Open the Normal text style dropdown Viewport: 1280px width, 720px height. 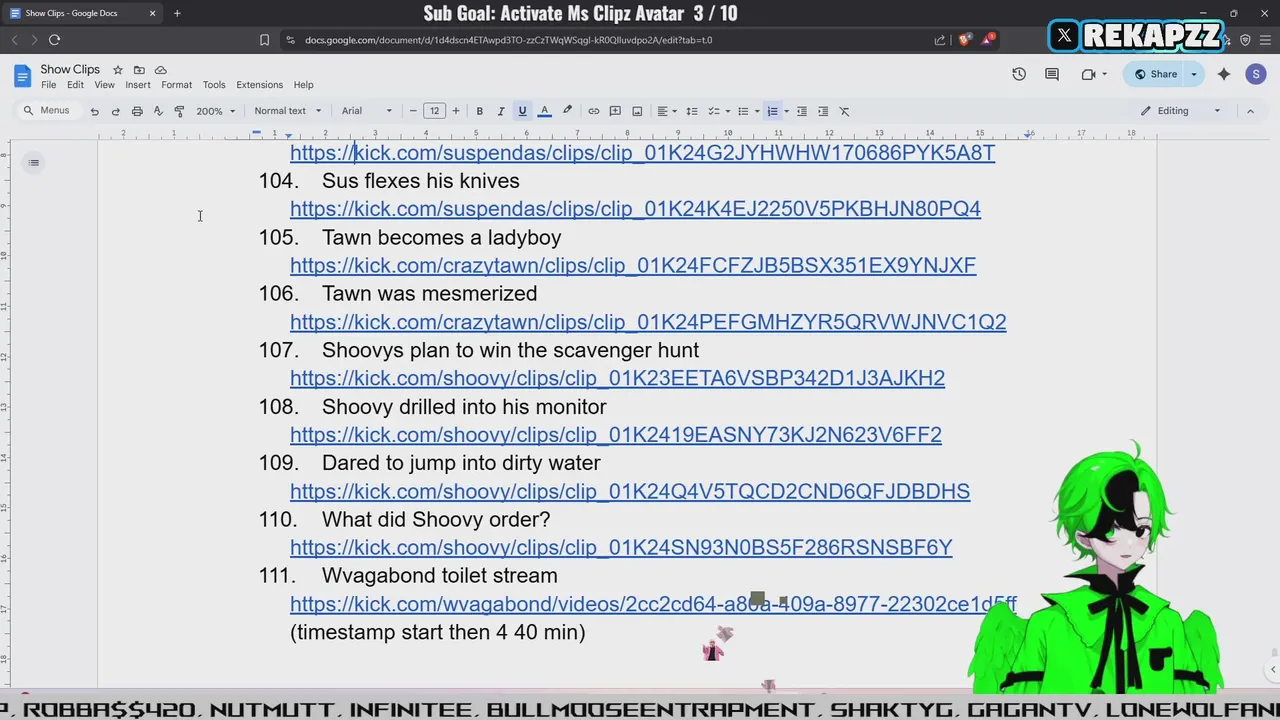tap(288, 111)
